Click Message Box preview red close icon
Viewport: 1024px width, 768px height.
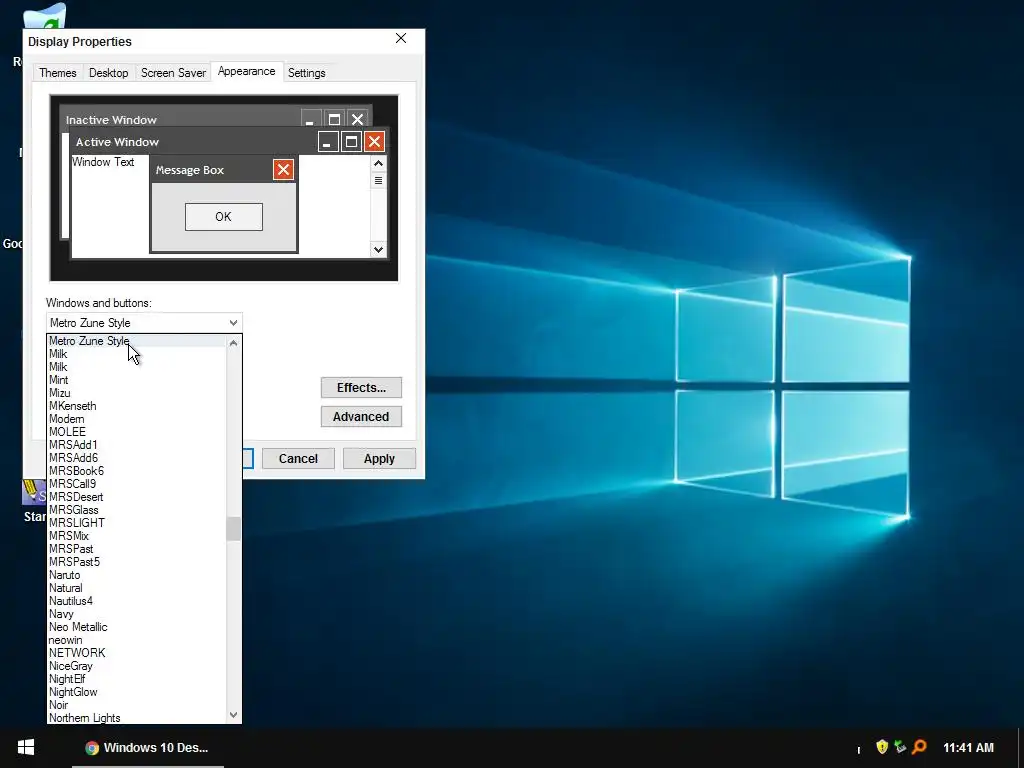283,170
